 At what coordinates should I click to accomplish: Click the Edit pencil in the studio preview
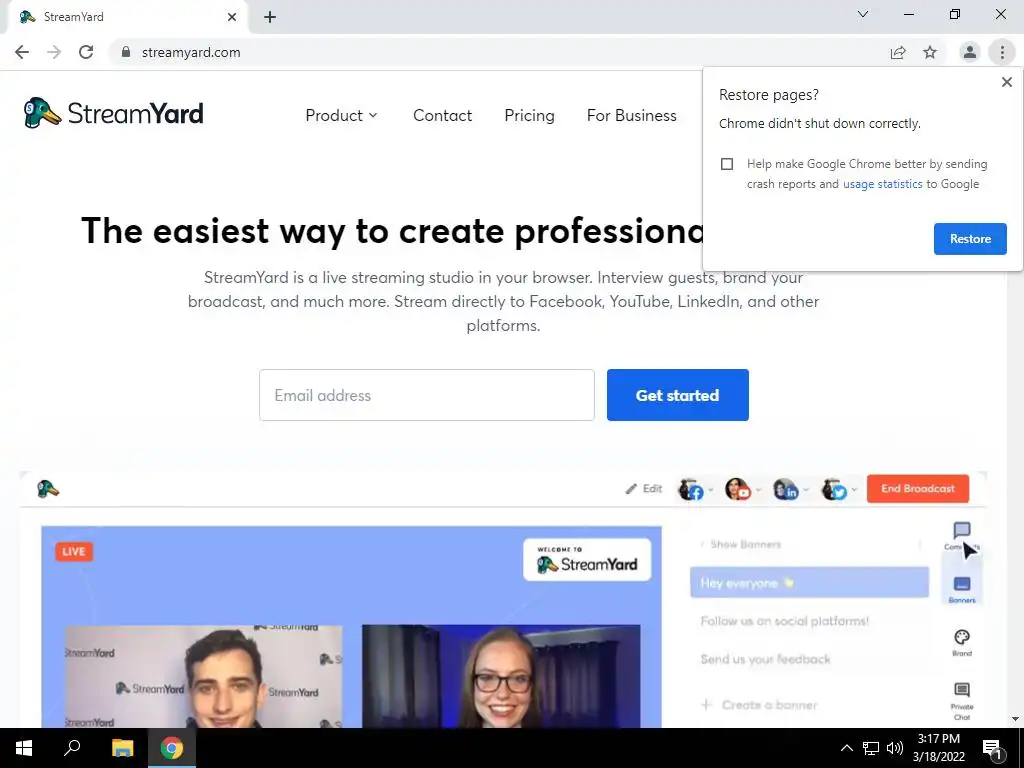(x=643, y=488)
